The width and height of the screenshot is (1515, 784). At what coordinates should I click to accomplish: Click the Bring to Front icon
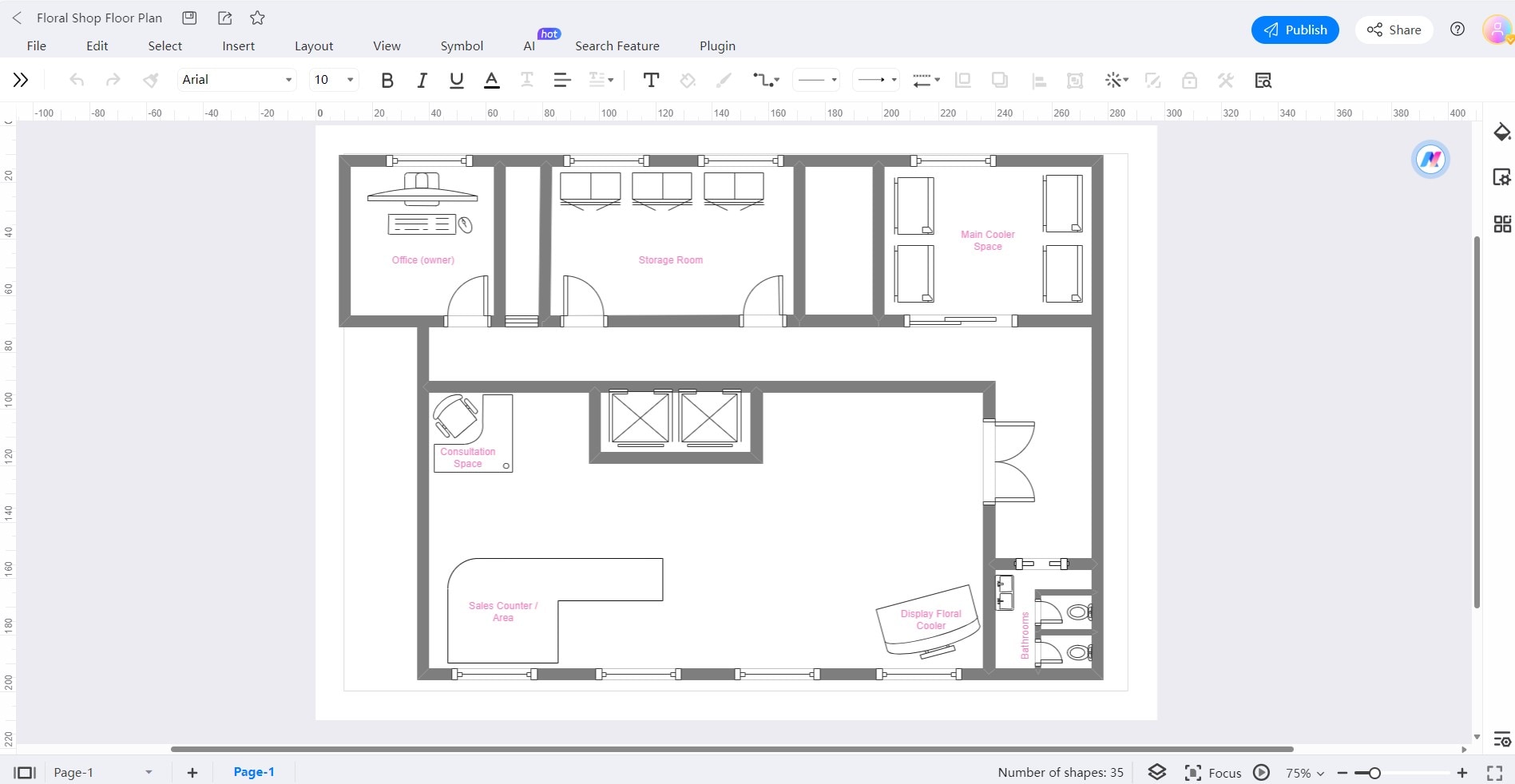963,80
